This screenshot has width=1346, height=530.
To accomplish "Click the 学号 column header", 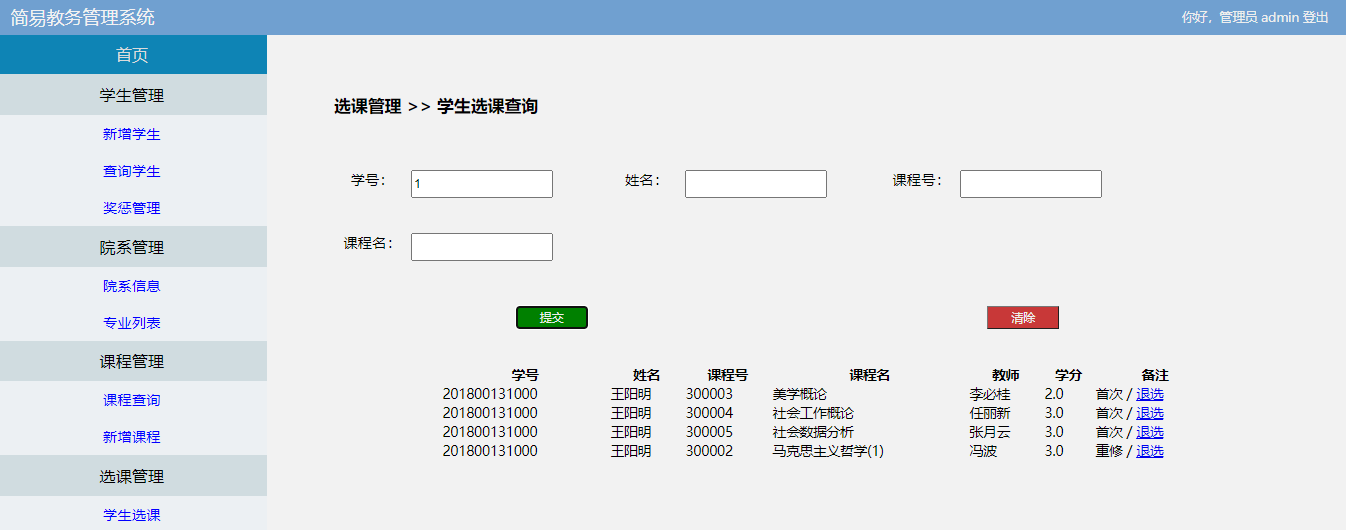I will click(525, 375).
